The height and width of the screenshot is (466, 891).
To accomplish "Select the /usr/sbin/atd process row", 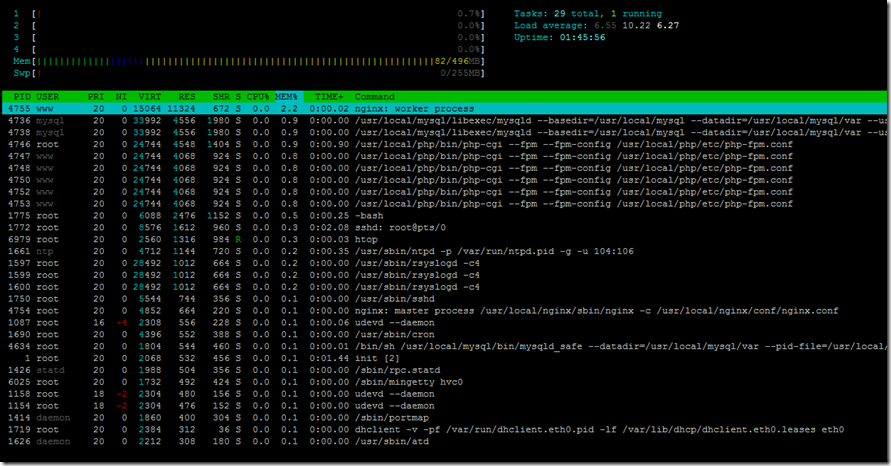I will [x=444, y=442].
